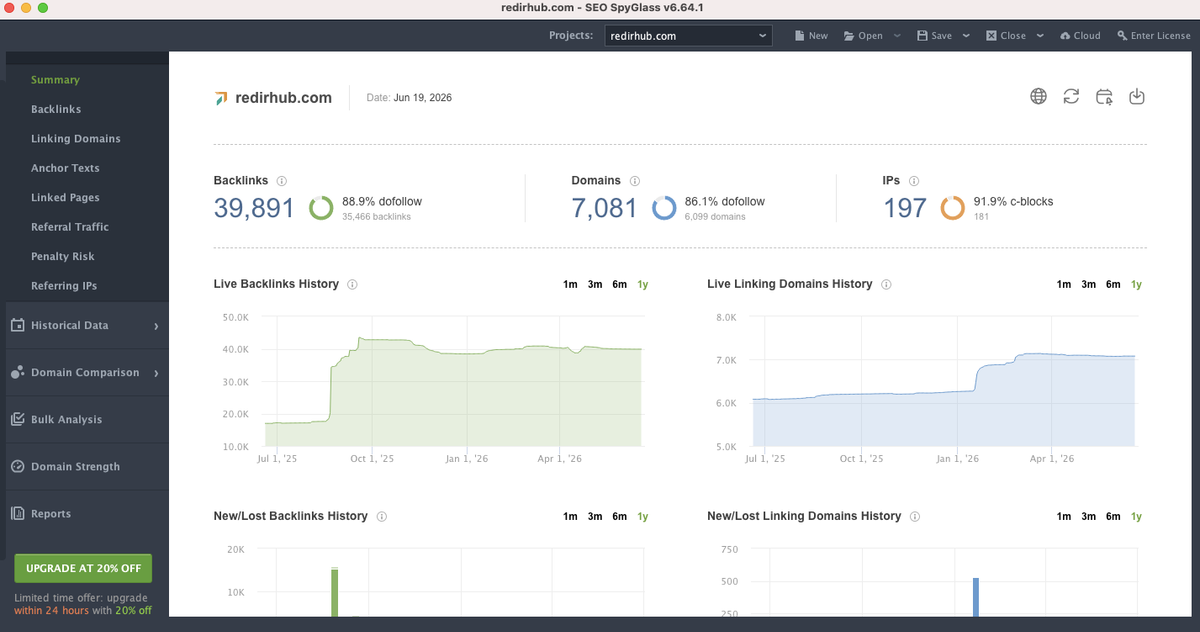This screenshot has width=1200, height=632.
Task: Set Live Backlinks History range to 1y
Action: 643,284
